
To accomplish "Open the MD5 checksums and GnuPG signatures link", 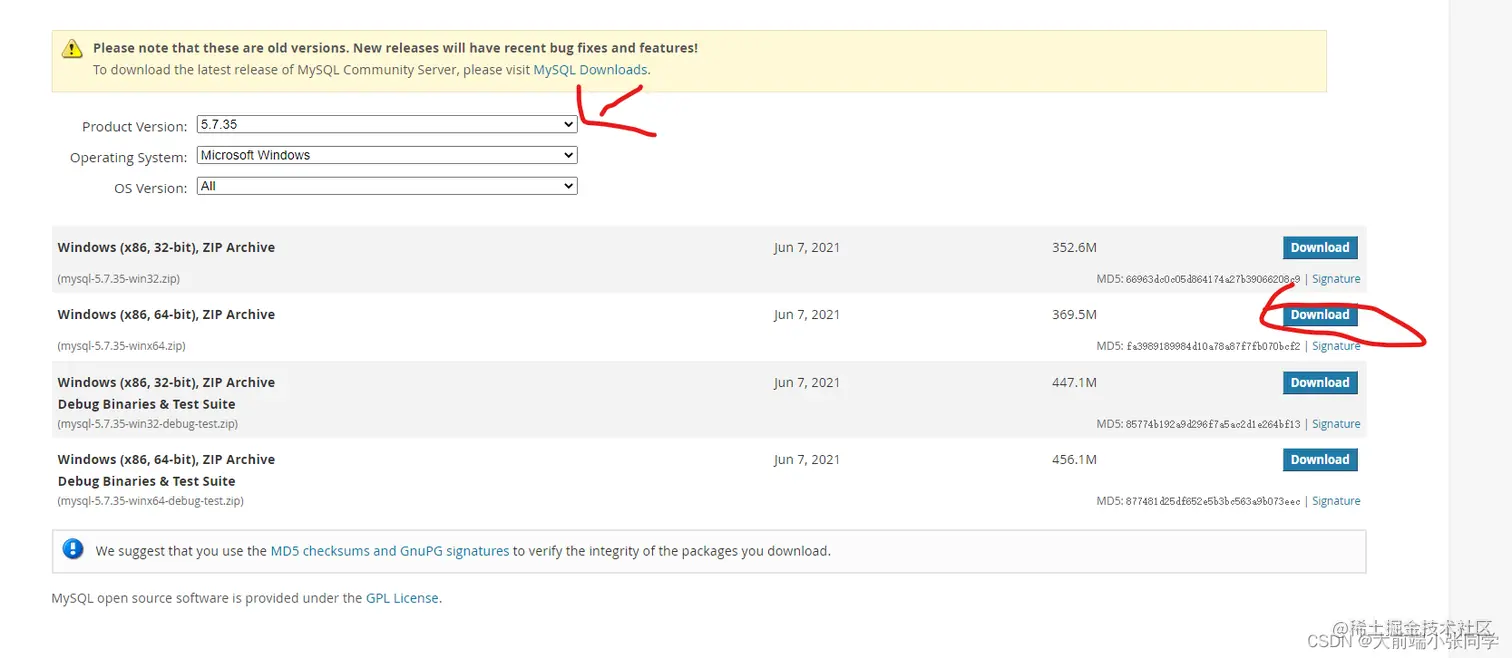I will (390, 551).
